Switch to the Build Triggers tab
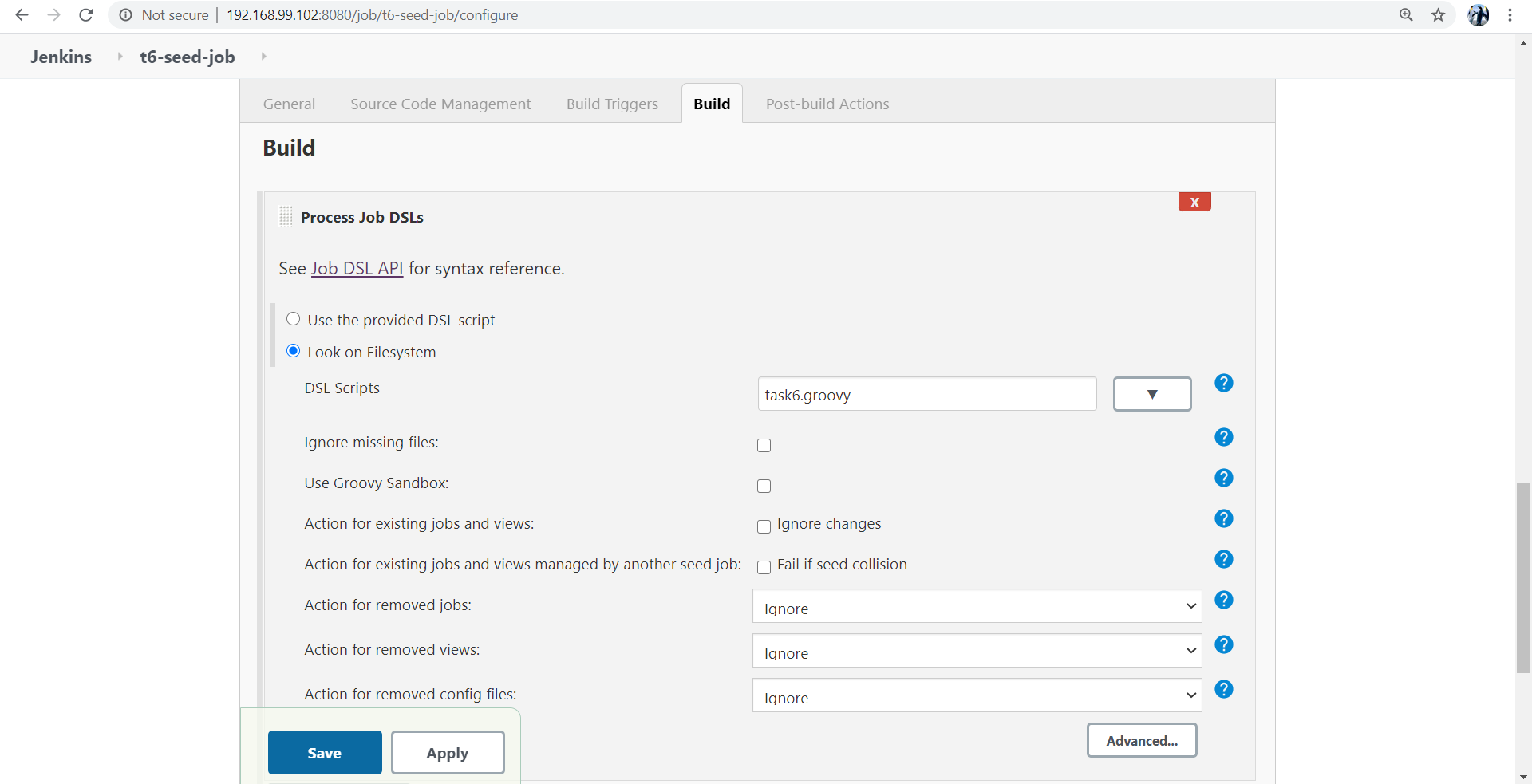Screen dimensions: 1532x784 (x=611, y=103)
